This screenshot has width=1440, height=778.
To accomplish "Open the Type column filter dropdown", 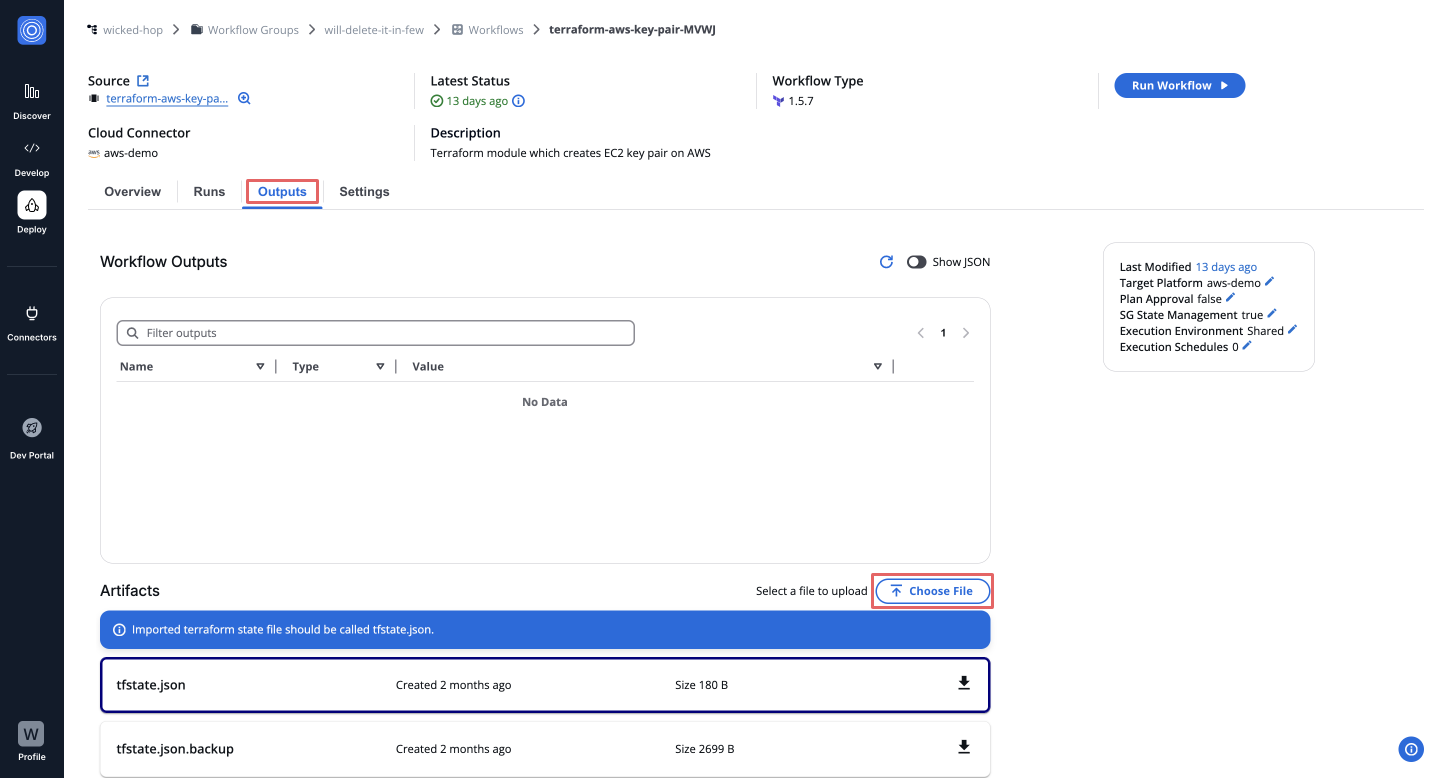I will [x=380, y=367].
